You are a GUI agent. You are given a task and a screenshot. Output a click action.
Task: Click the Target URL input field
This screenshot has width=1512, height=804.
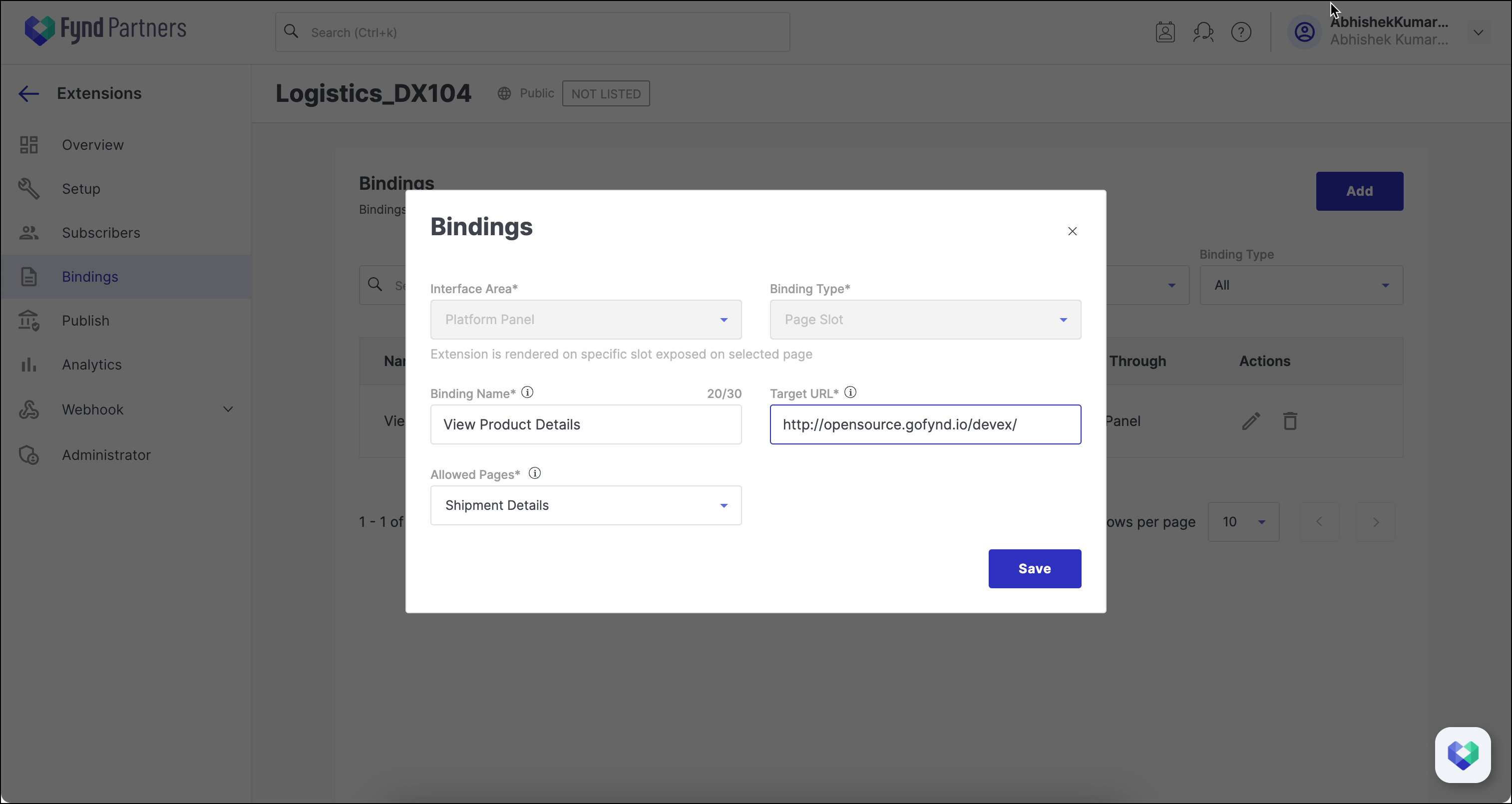[x=924, y=424]
